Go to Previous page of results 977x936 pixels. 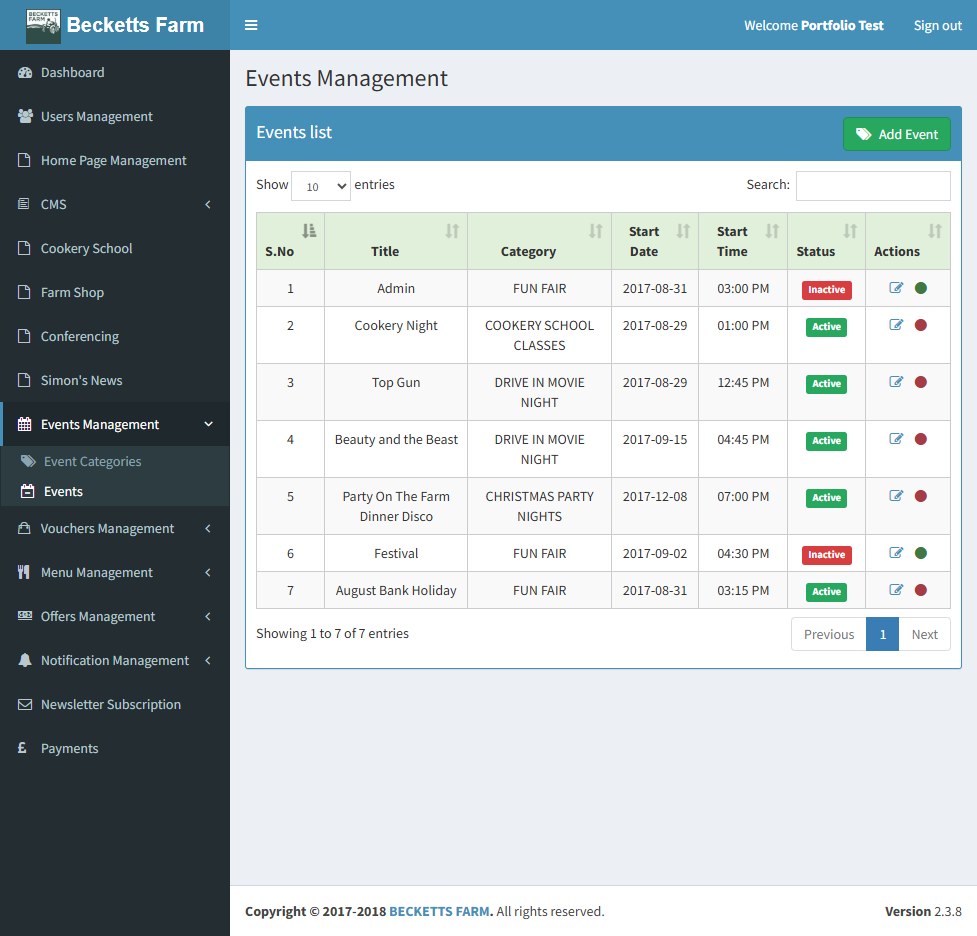pyautogui.click(x=829, y=634)
